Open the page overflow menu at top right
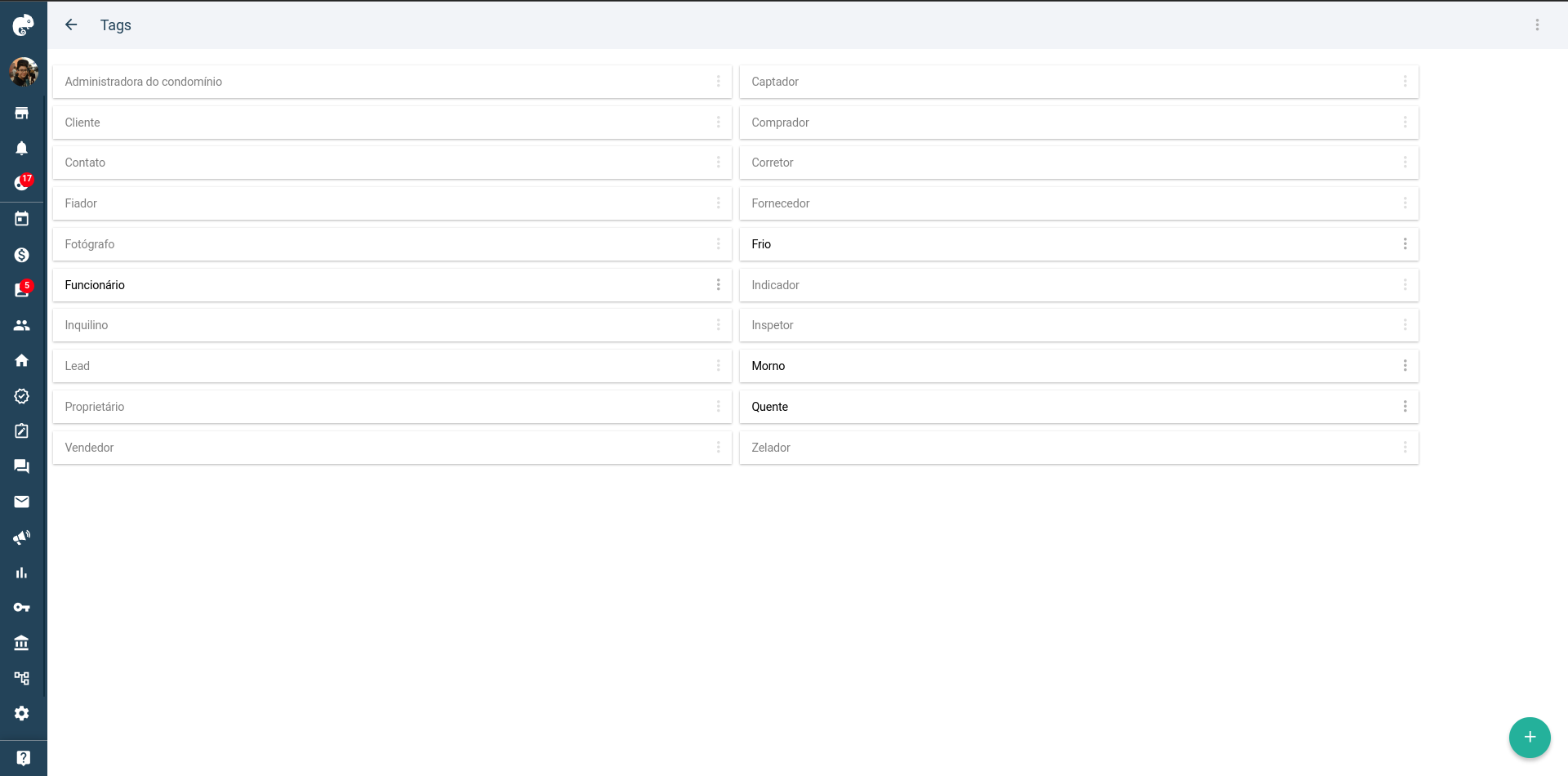1568x776 pixels. 1537,25
